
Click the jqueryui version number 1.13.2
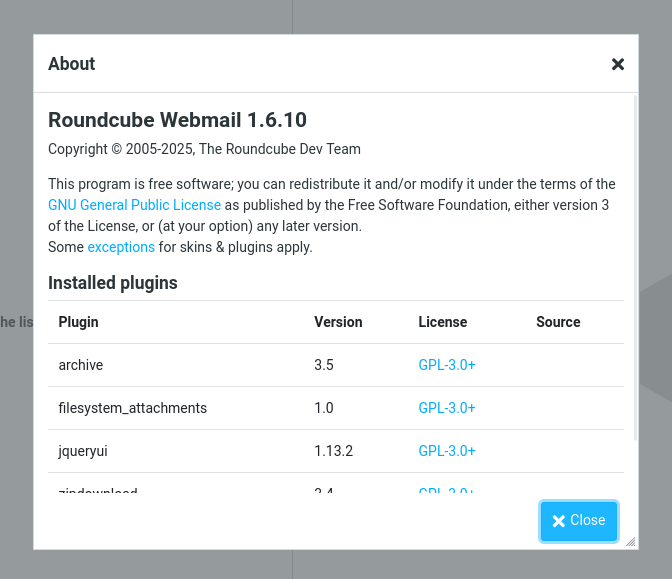tap(333, 451)
